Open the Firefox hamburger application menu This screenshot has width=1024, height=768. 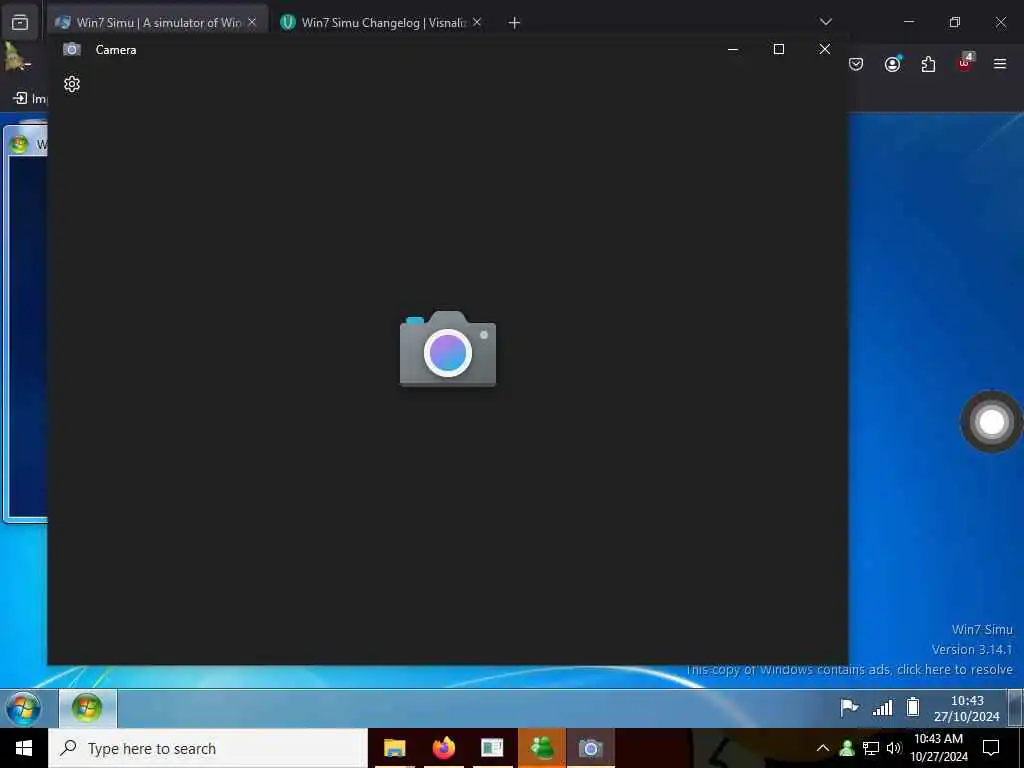tap(1000, 64)
